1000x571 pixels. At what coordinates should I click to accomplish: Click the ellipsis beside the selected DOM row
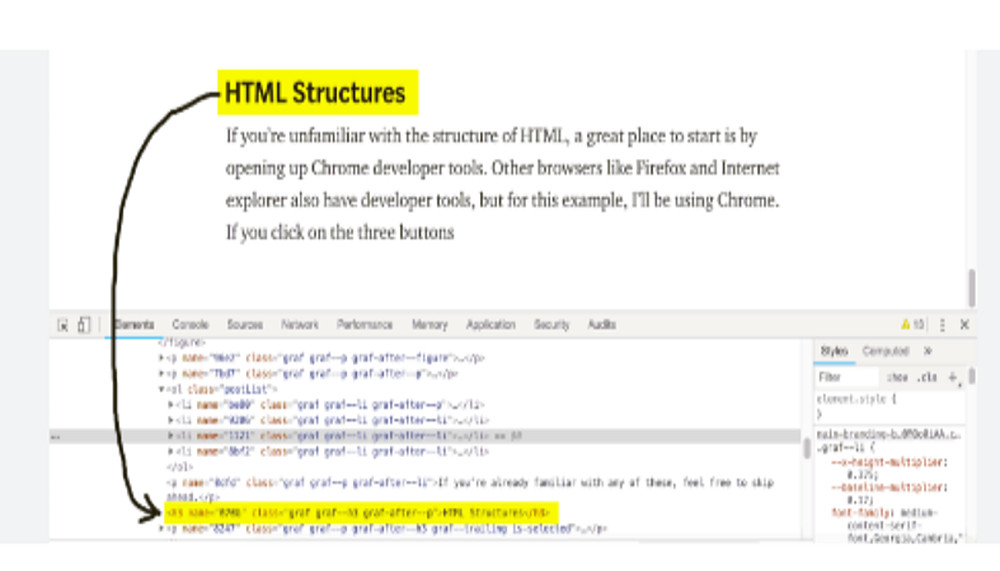pyautogui.click(x=56, y=437)
